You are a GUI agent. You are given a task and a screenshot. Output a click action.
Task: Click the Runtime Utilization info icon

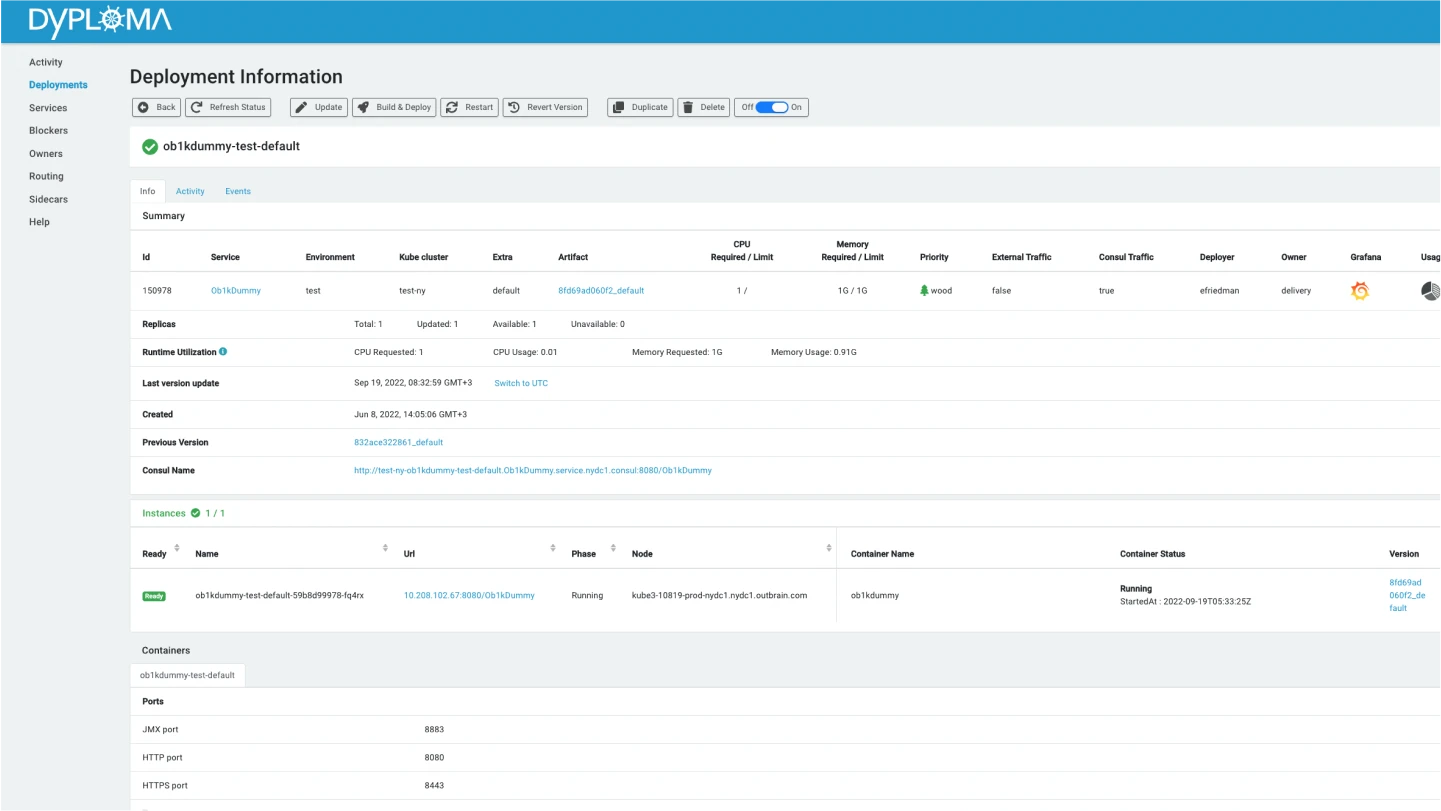223,352
